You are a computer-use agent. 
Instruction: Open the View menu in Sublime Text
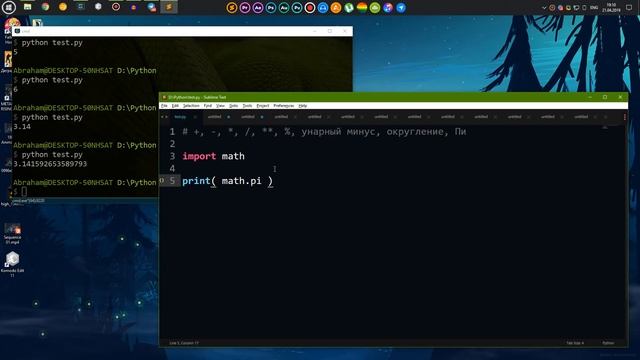point(220,106)
